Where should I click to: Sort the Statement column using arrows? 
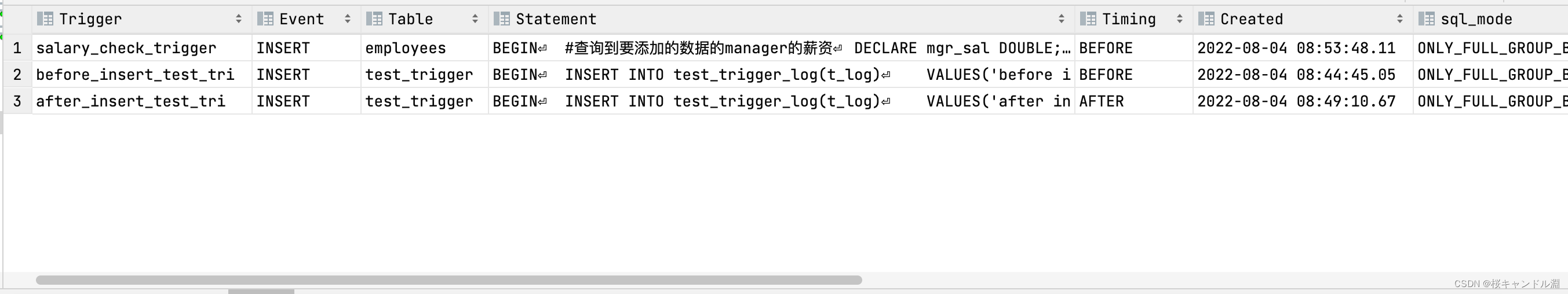click(1062, 20)
